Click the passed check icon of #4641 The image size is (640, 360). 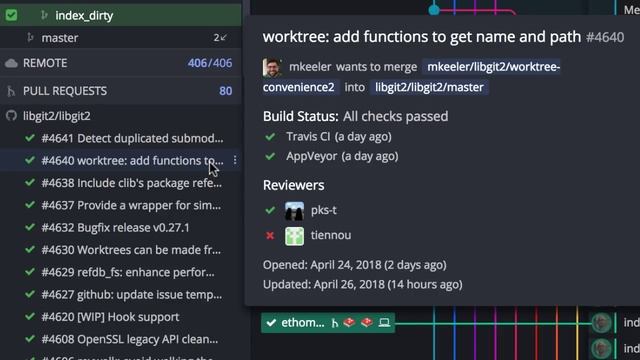click(x=30, y=138)
